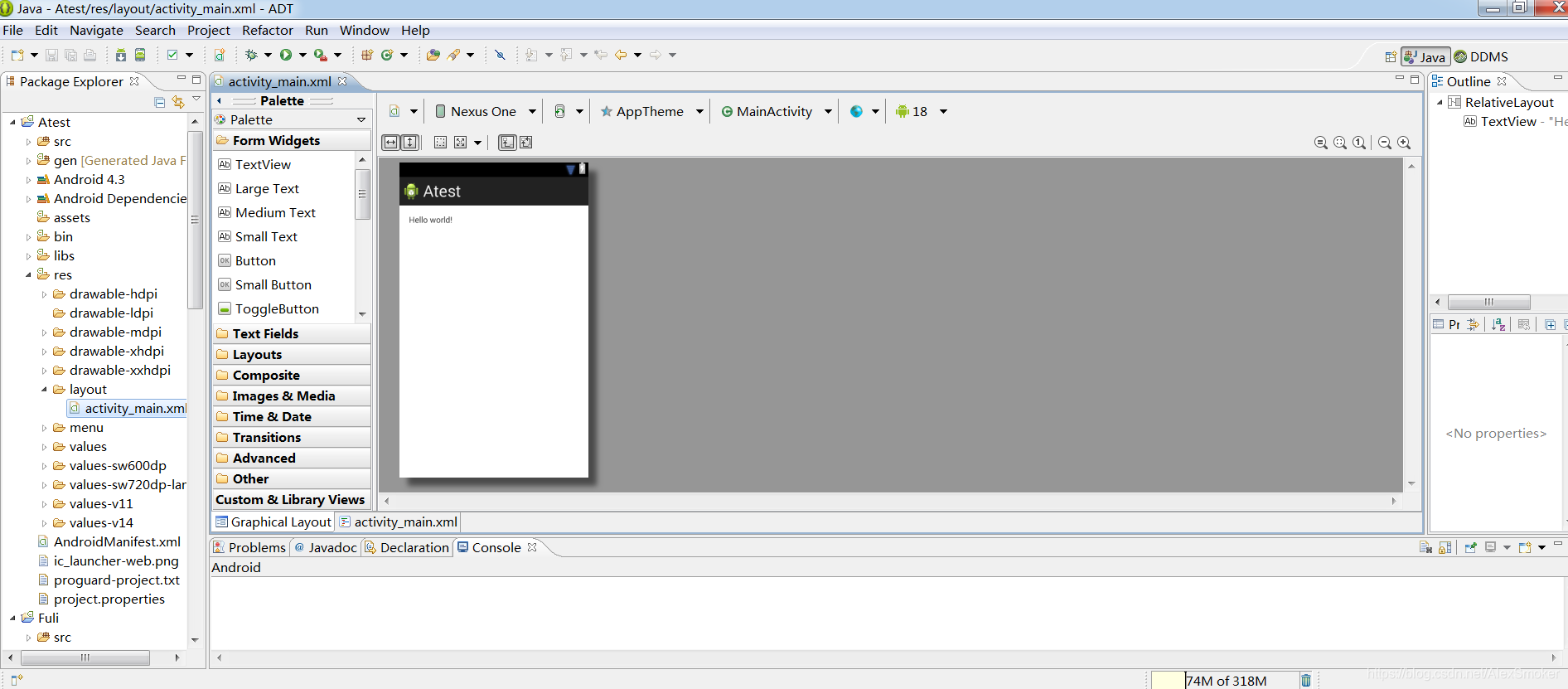Switch to the Problems tab
Image resolution: width=1568 pixels, height=689 pixels.
point(249,547)
